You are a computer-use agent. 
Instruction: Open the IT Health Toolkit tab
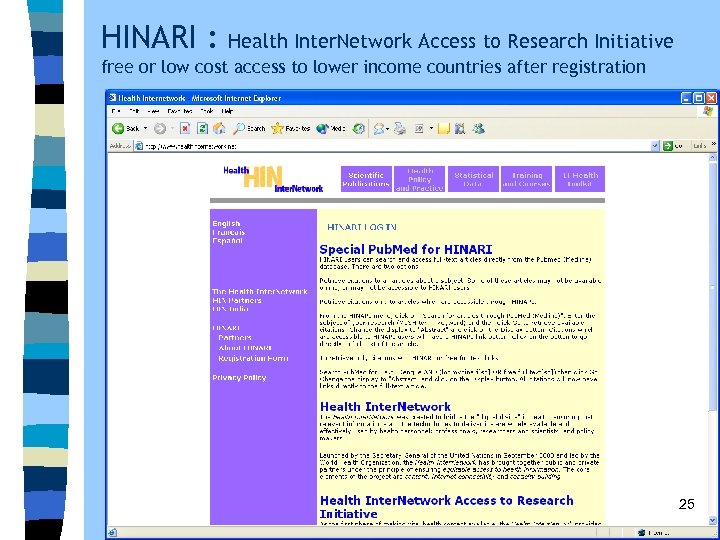[580, 179]
